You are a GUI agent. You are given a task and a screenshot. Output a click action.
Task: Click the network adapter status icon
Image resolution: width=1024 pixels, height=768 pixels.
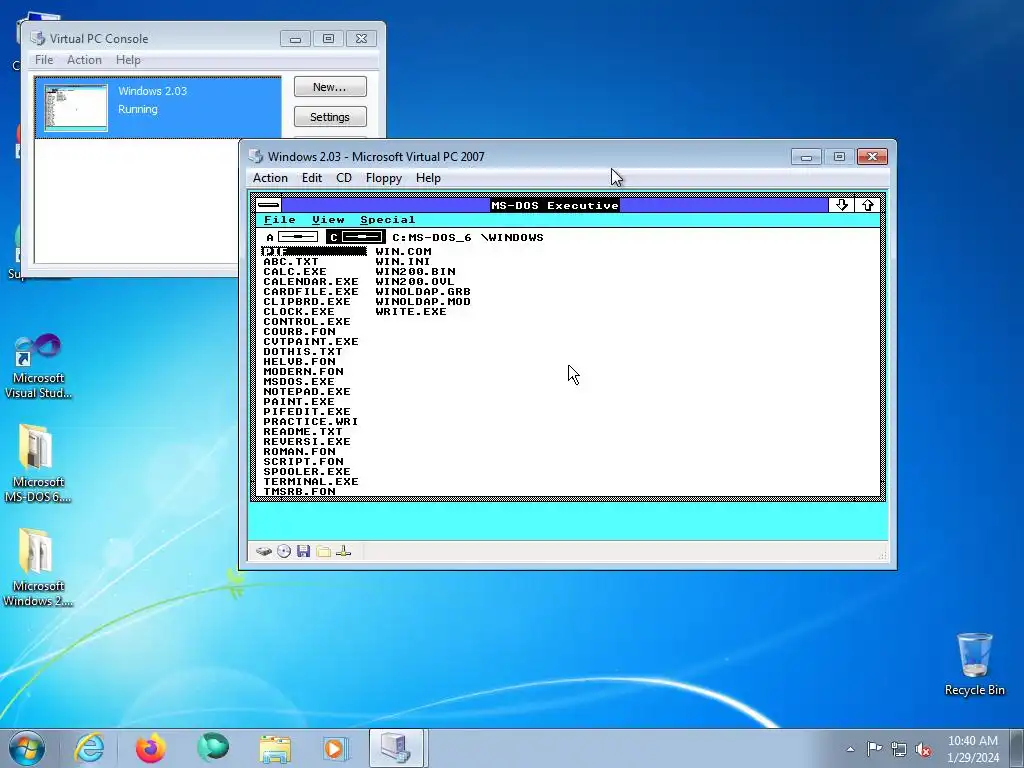pos(344,551)
